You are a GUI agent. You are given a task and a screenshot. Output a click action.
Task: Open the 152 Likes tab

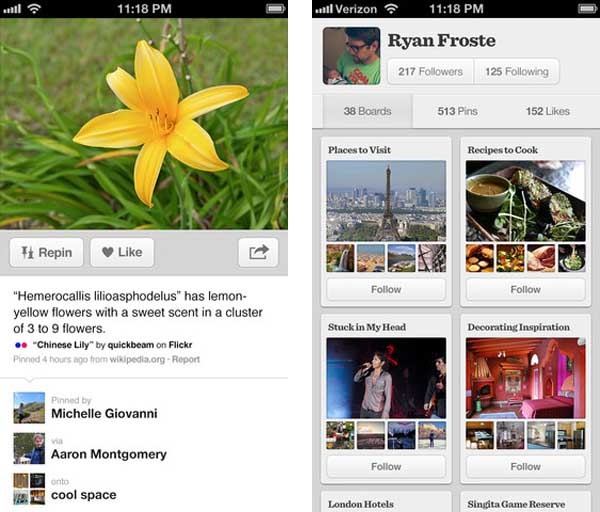[x=547, y=112]
